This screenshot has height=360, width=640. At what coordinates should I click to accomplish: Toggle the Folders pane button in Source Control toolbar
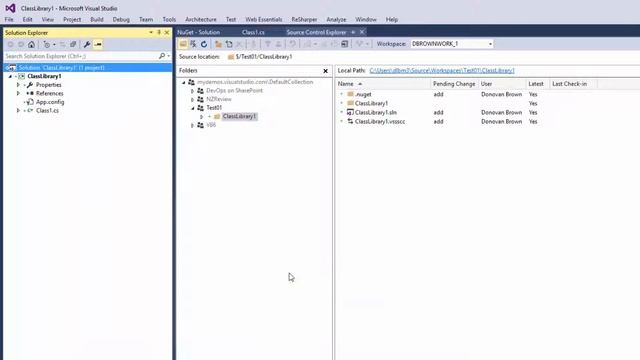pos(183,44)
